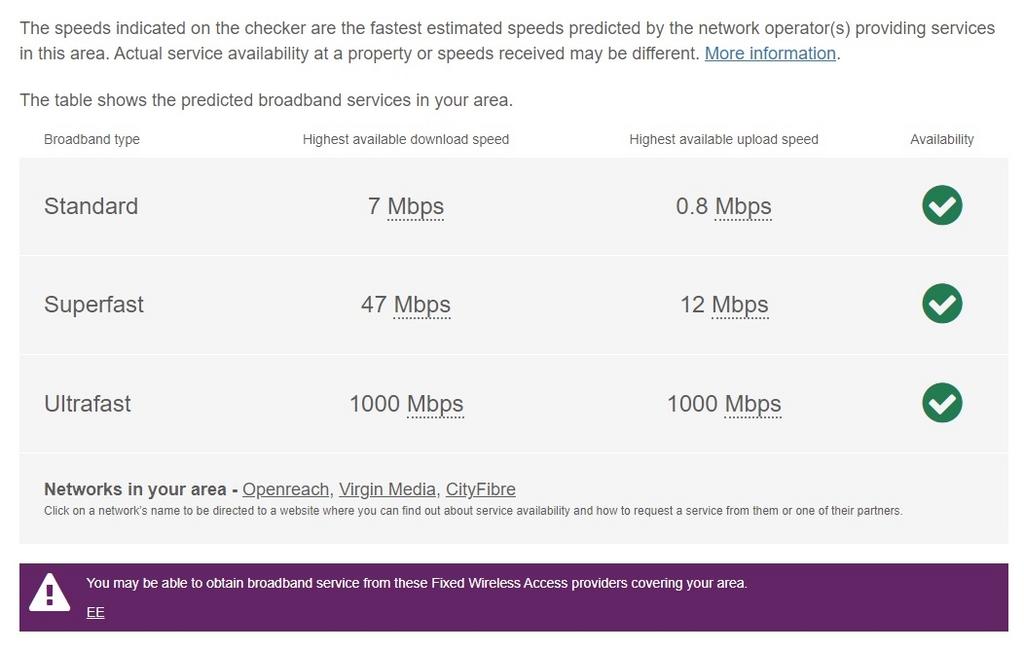1024x650 pixels.
Task: Select the Broadband type column header
Action: pyautogui.click(x=91, y=139)
